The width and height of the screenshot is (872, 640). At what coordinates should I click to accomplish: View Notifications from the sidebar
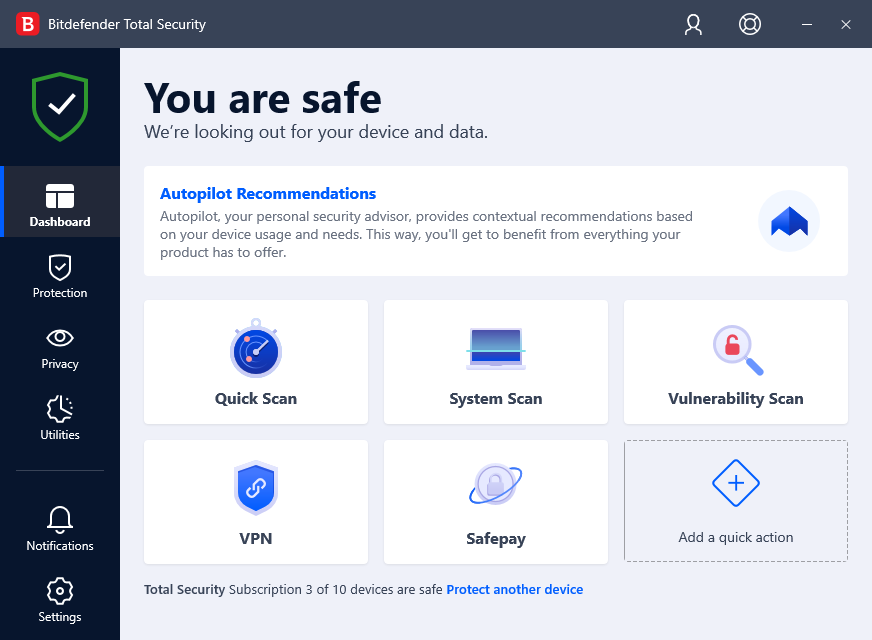(x=60, y=529)
